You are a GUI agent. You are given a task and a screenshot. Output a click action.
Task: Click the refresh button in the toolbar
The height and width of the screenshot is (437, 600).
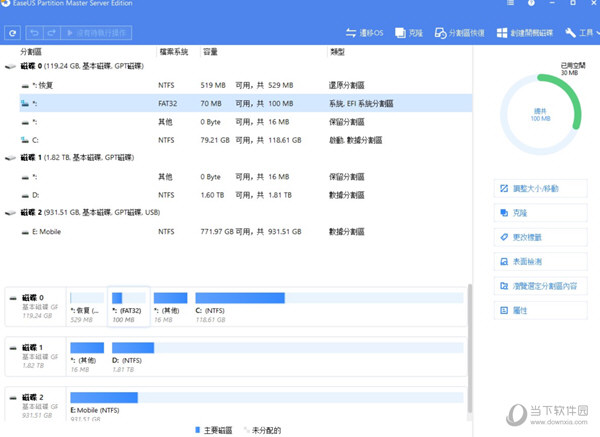tap(12, 33)
